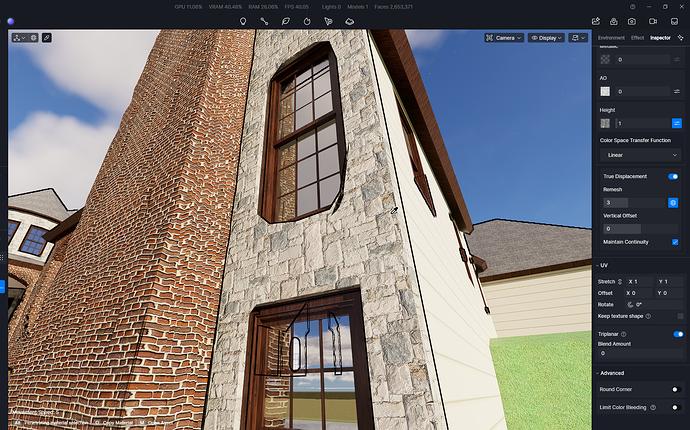The height and width of the screenshot is (430, 690).
Task: Turn off the Triplanar toggle
Action: click(677, 334)
